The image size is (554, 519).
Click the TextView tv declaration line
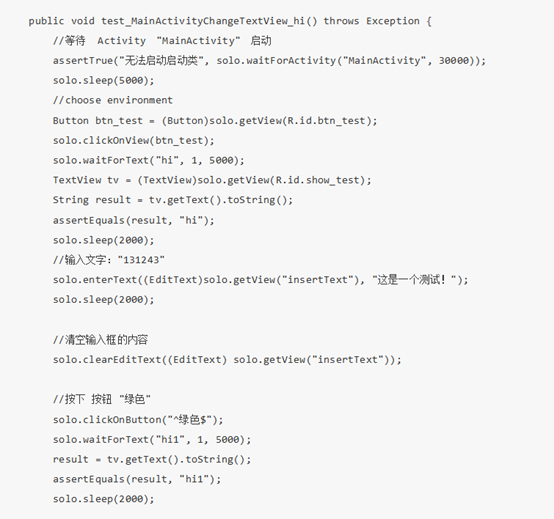(212, 180)
